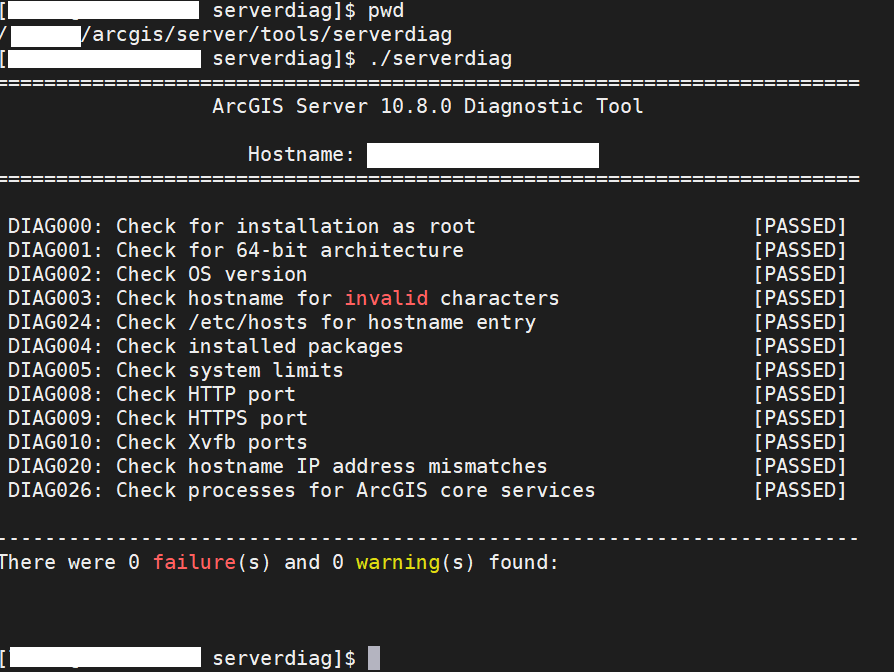Click the DIAG001 64-bit architecture line

click(235, 250)
